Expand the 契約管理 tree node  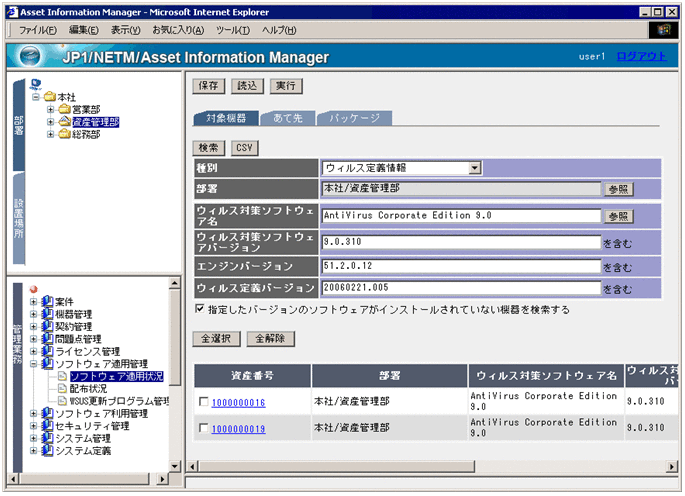[x=34, y=327]
